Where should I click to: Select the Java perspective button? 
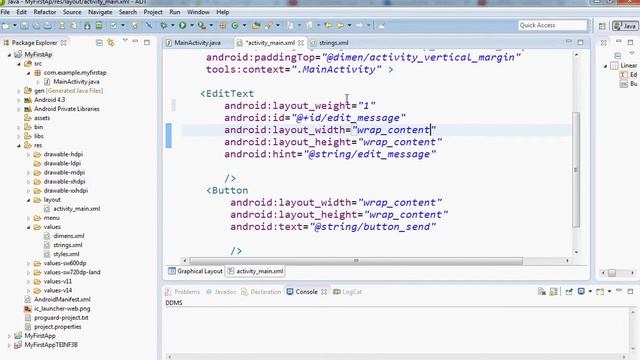[625, 26]
